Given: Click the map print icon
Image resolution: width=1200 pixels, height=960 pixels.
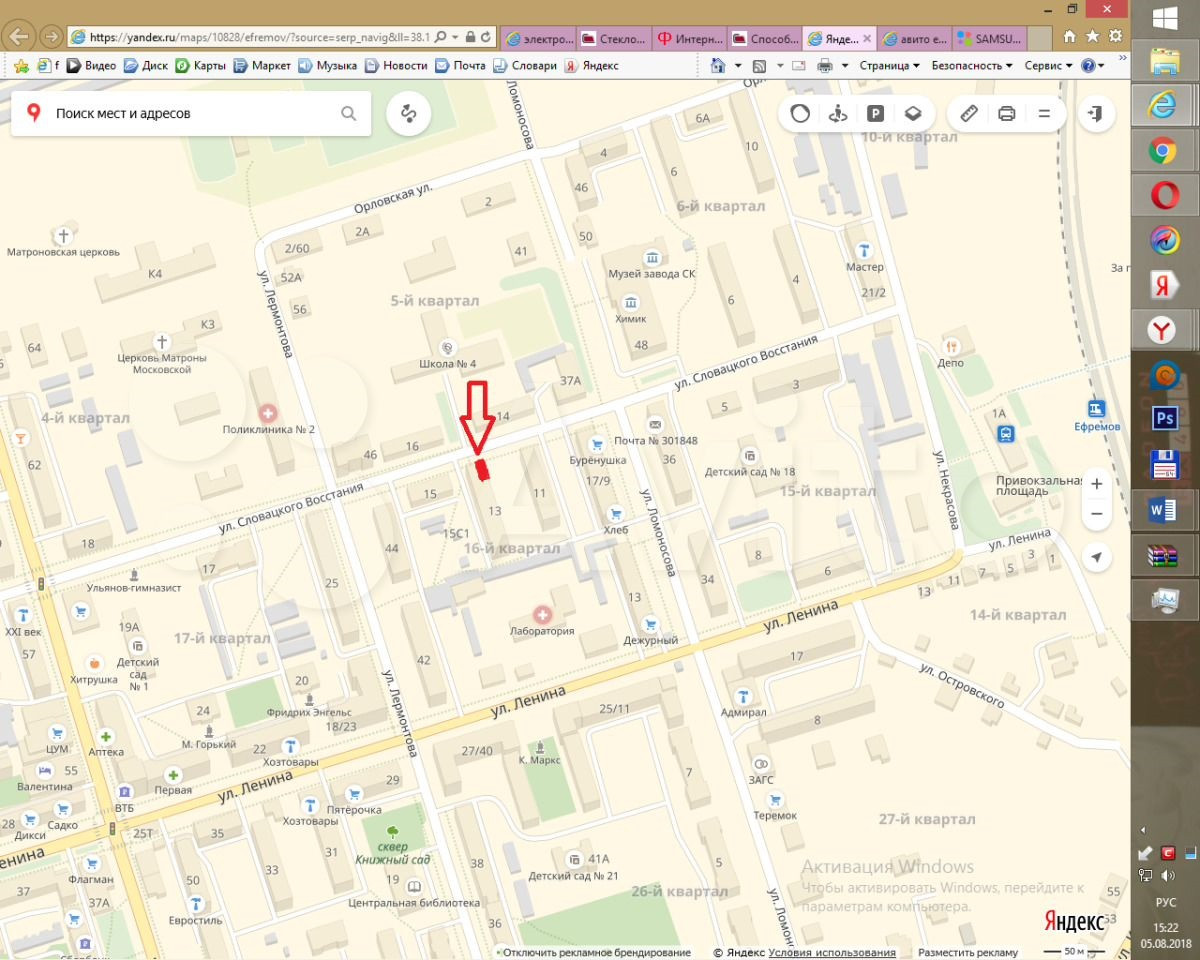Looking at the screenshot, I should coord(1006,113).
